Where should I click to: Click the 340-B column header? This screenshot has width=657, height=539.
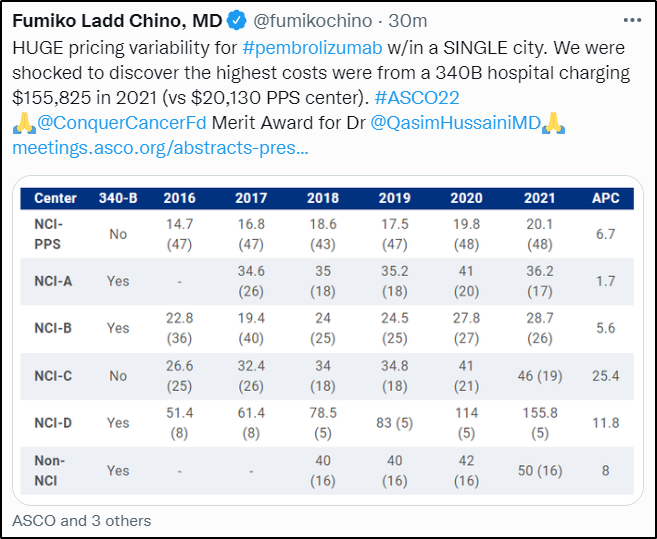point(119,198)
